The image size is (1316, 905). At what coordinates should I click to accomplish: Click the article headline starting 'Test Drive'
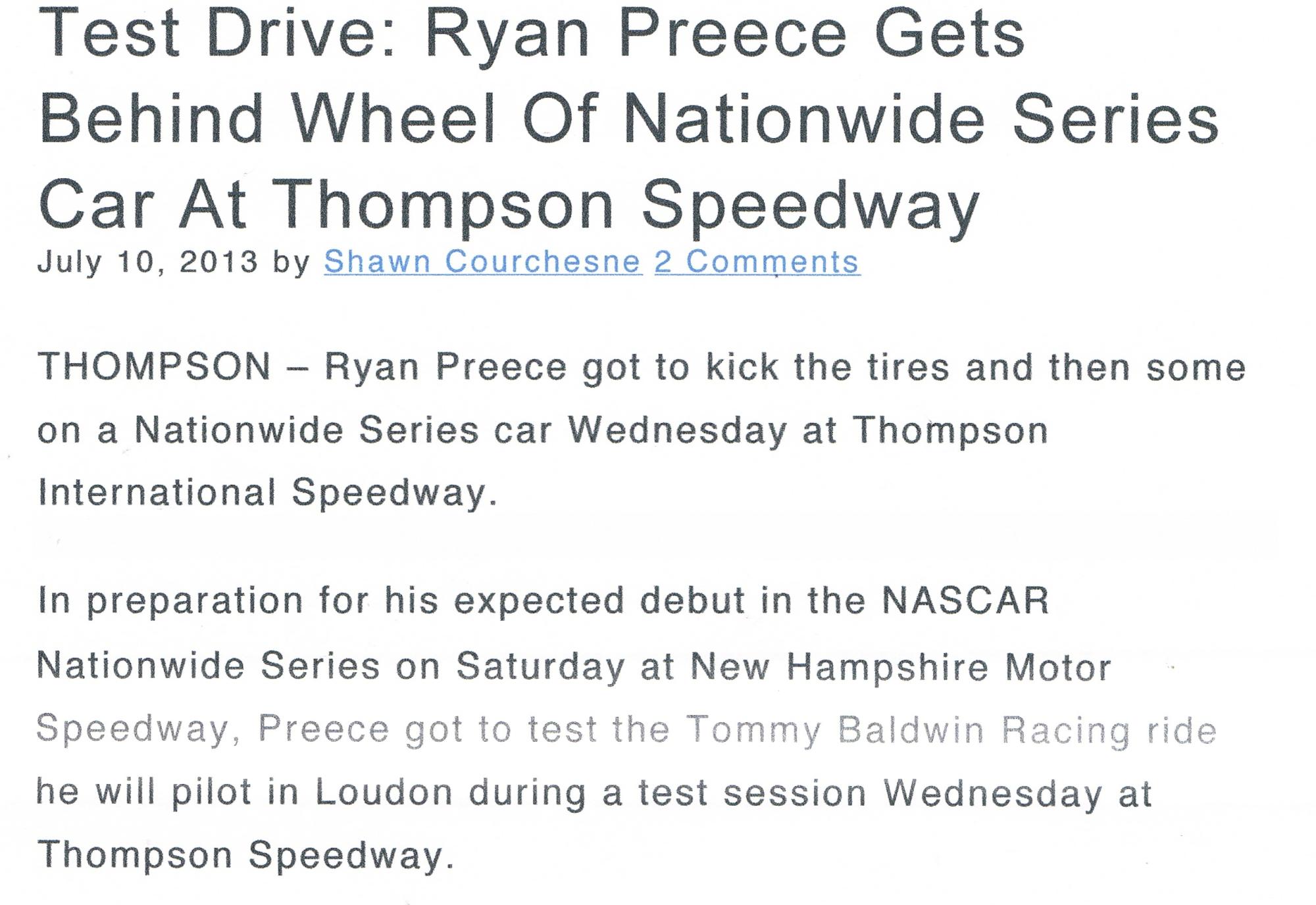[629, 118]
